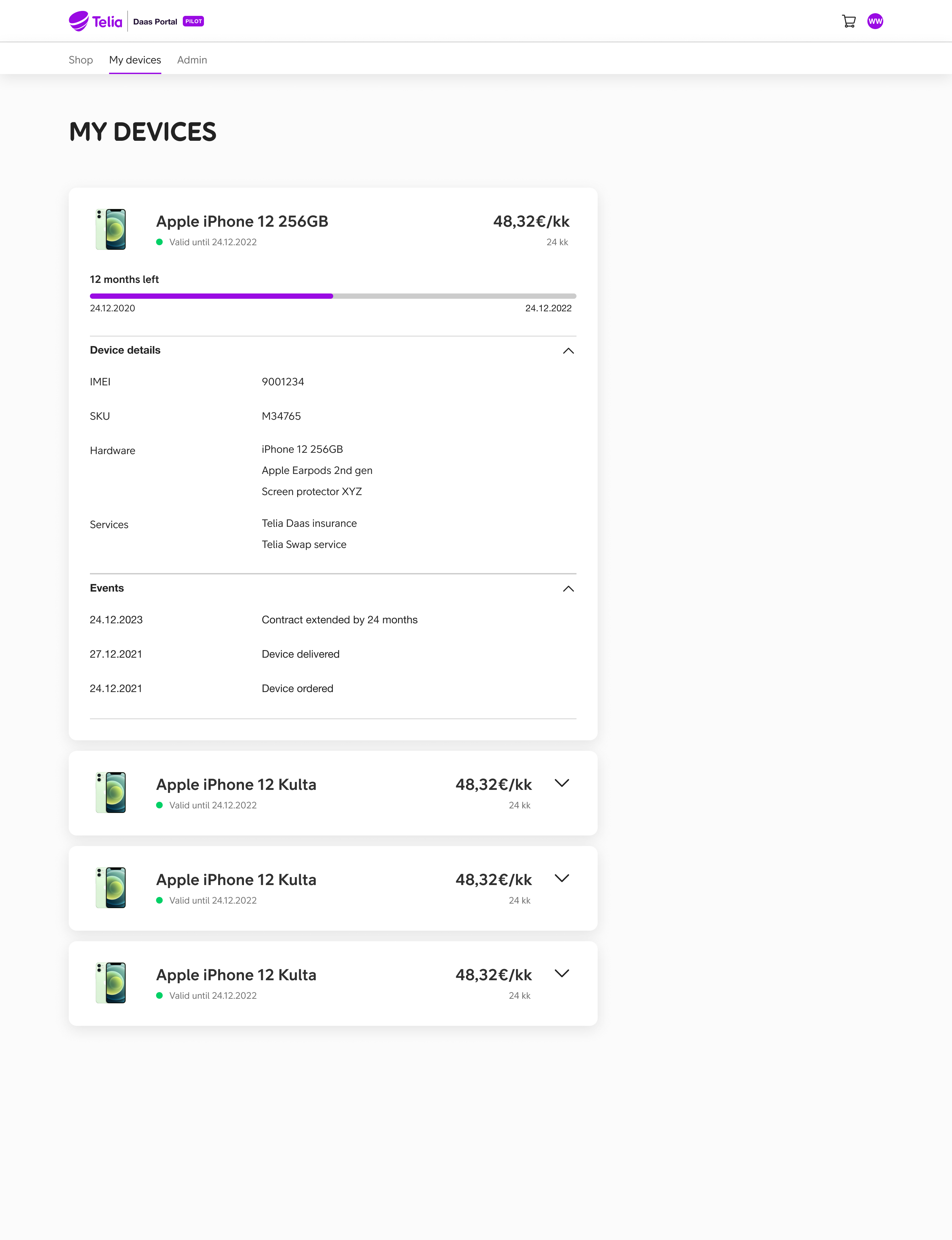Screen dimensions: 952x1240
Task: Click the start date 24.12.2020
Action: tap(112, 308)
